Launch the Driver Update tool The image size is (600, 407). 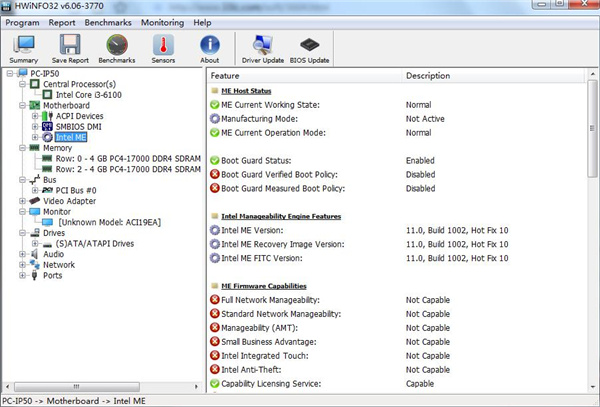[263, 47]
